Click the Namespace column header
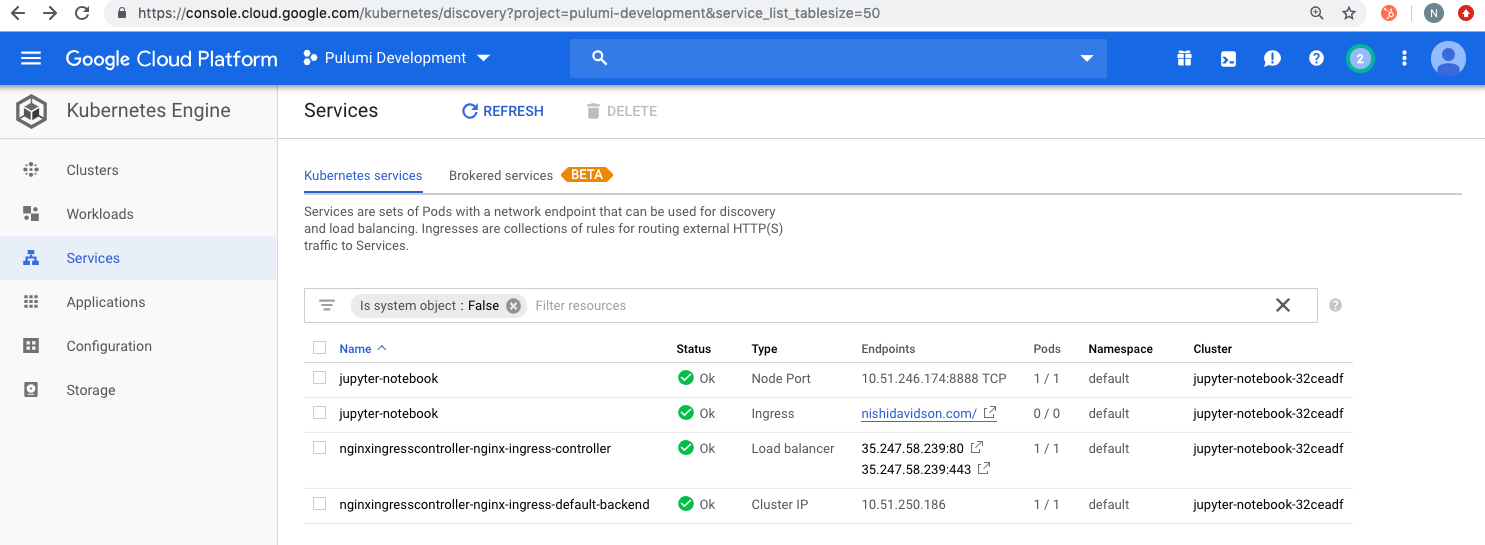 [1120, 349]
